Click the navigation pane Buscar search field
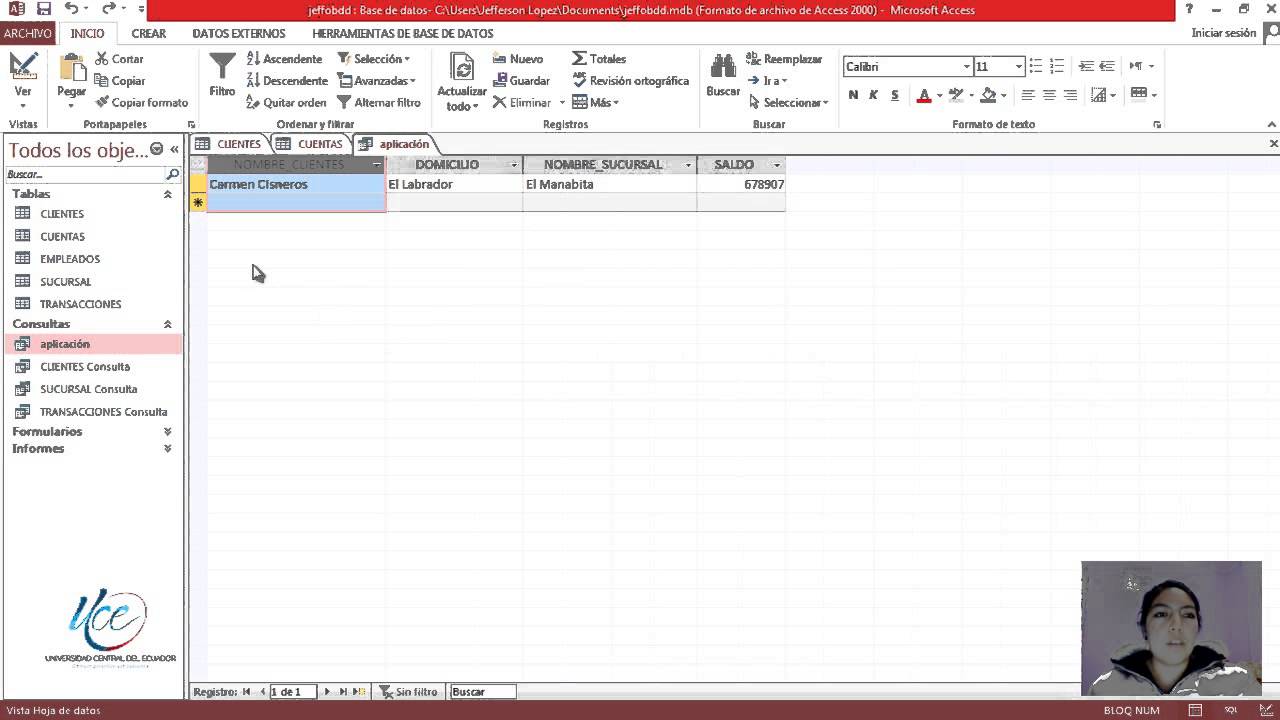Image resolution: width=1280 pixels, height=720 pixels. (x=86, y=174)
